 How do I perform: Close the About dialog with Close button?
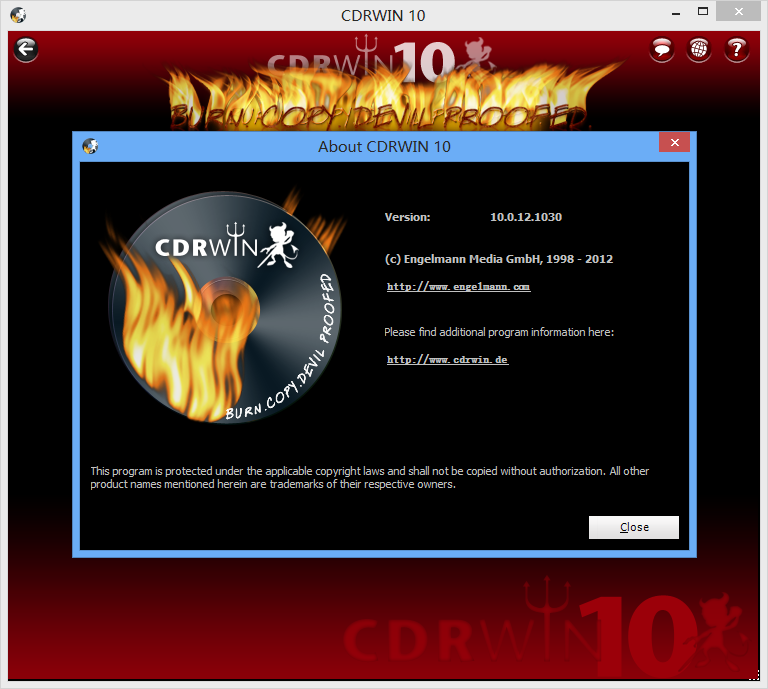tap(634, 527)
